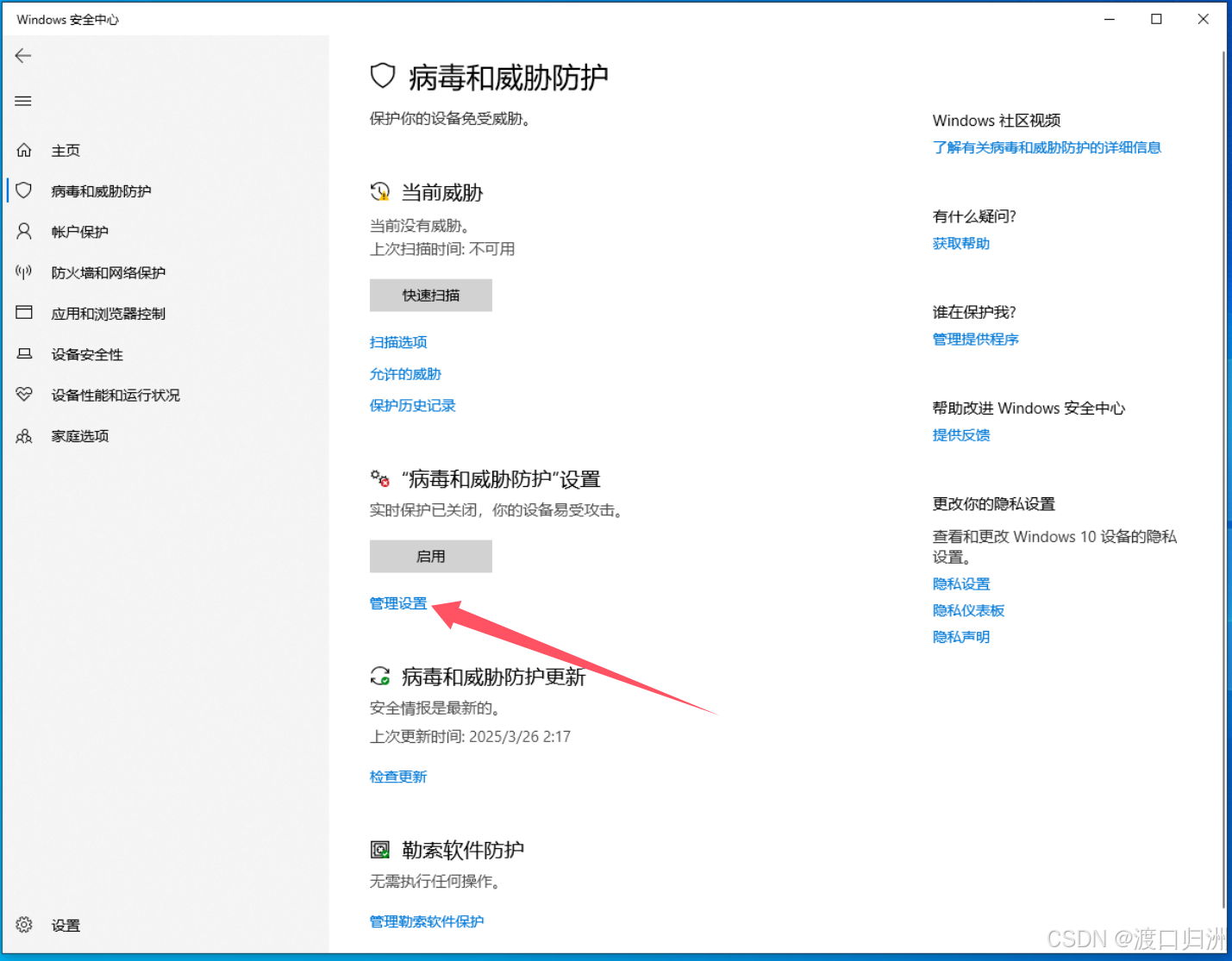Close the Windows 安全中心 window
This screenshot has height=961, width=1232.
click(1204, 19)
